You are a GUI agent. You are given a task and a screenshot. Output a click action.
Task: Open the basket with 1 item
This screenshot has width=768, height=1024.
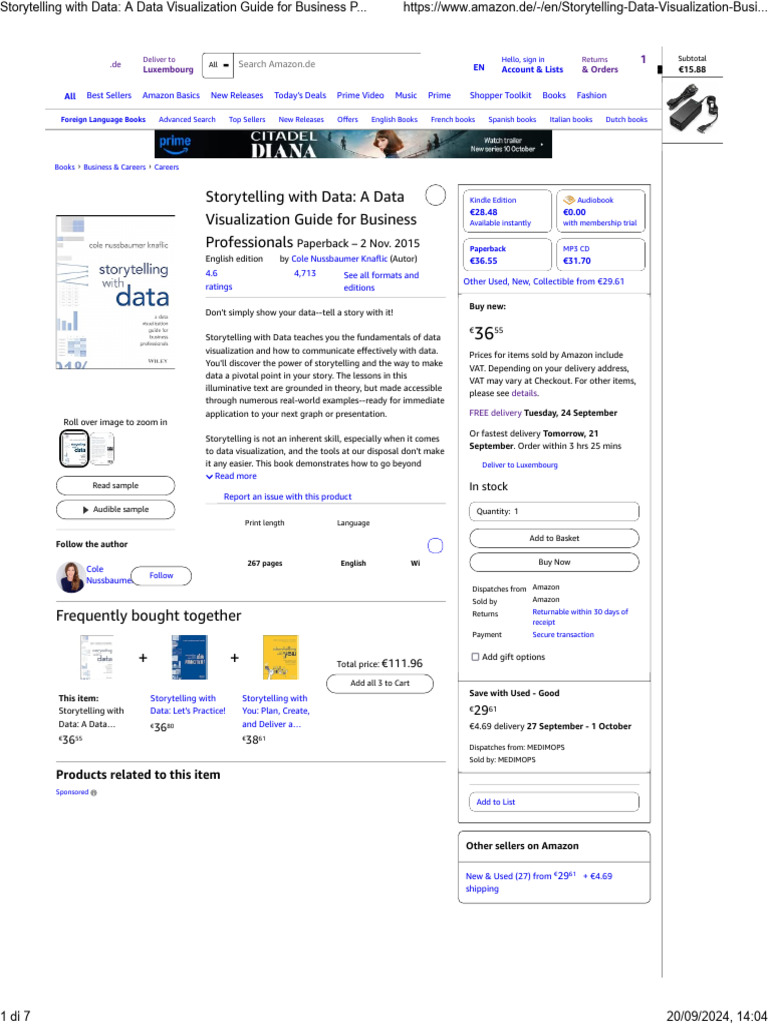tap(643, 59)
